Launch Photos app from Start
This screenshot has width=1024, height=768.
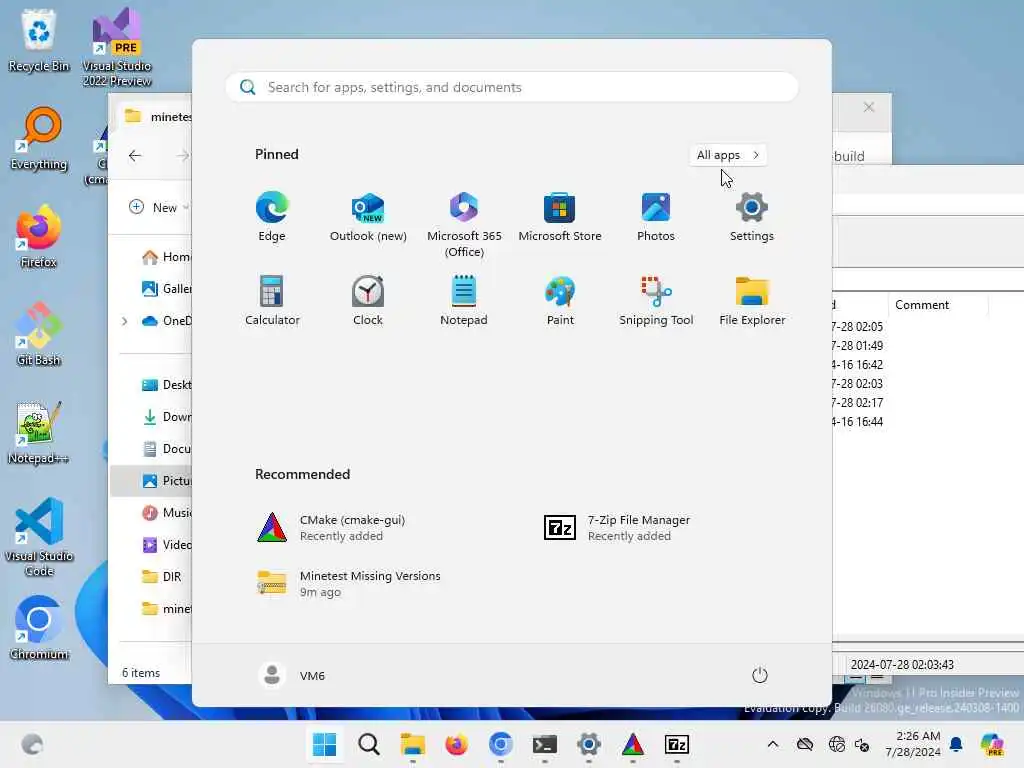tap(656, 217)
